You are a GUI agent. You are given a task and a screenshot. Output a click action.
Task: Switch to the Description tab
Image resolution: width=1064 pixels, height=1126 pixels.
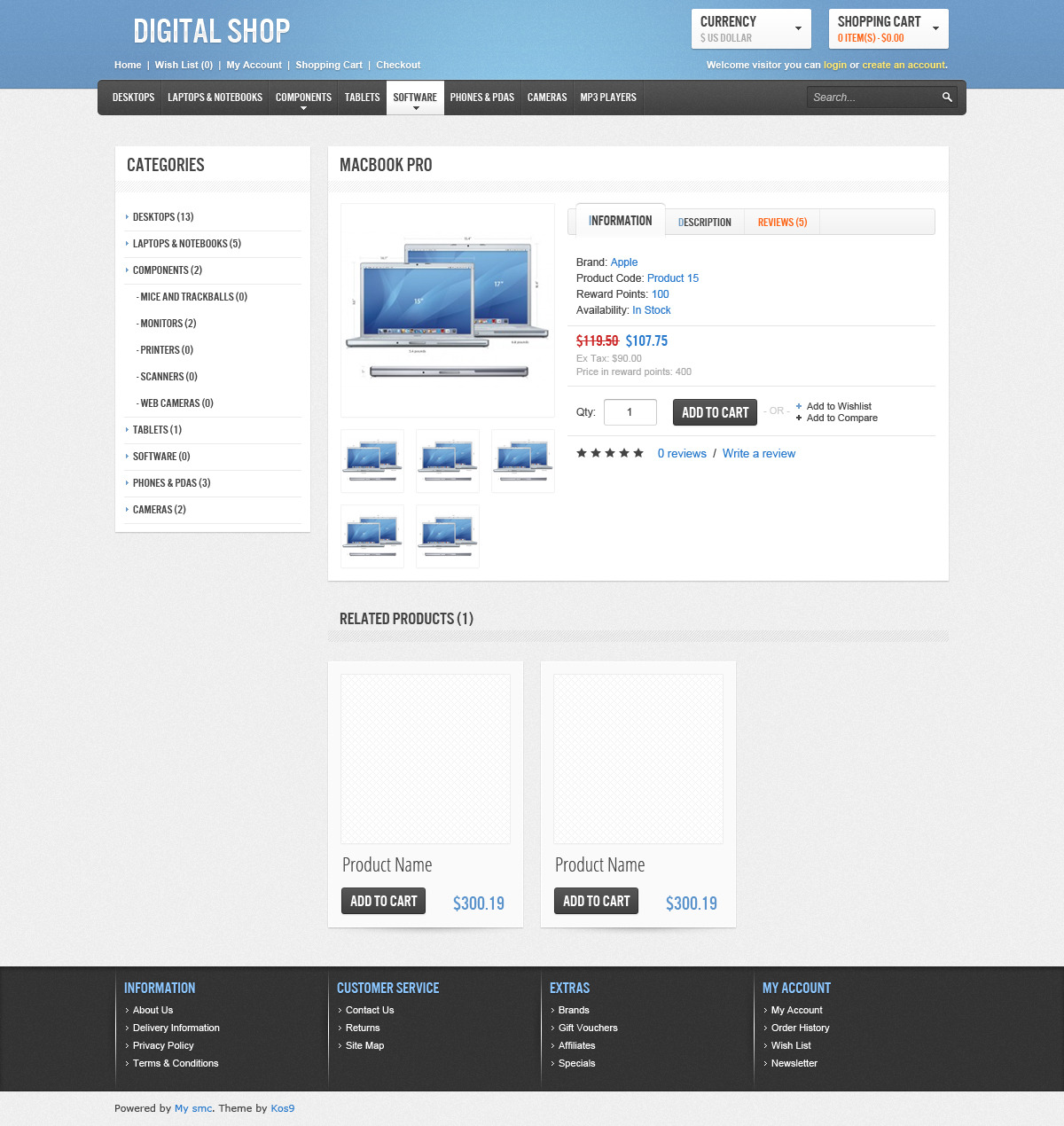pos(705,223)
